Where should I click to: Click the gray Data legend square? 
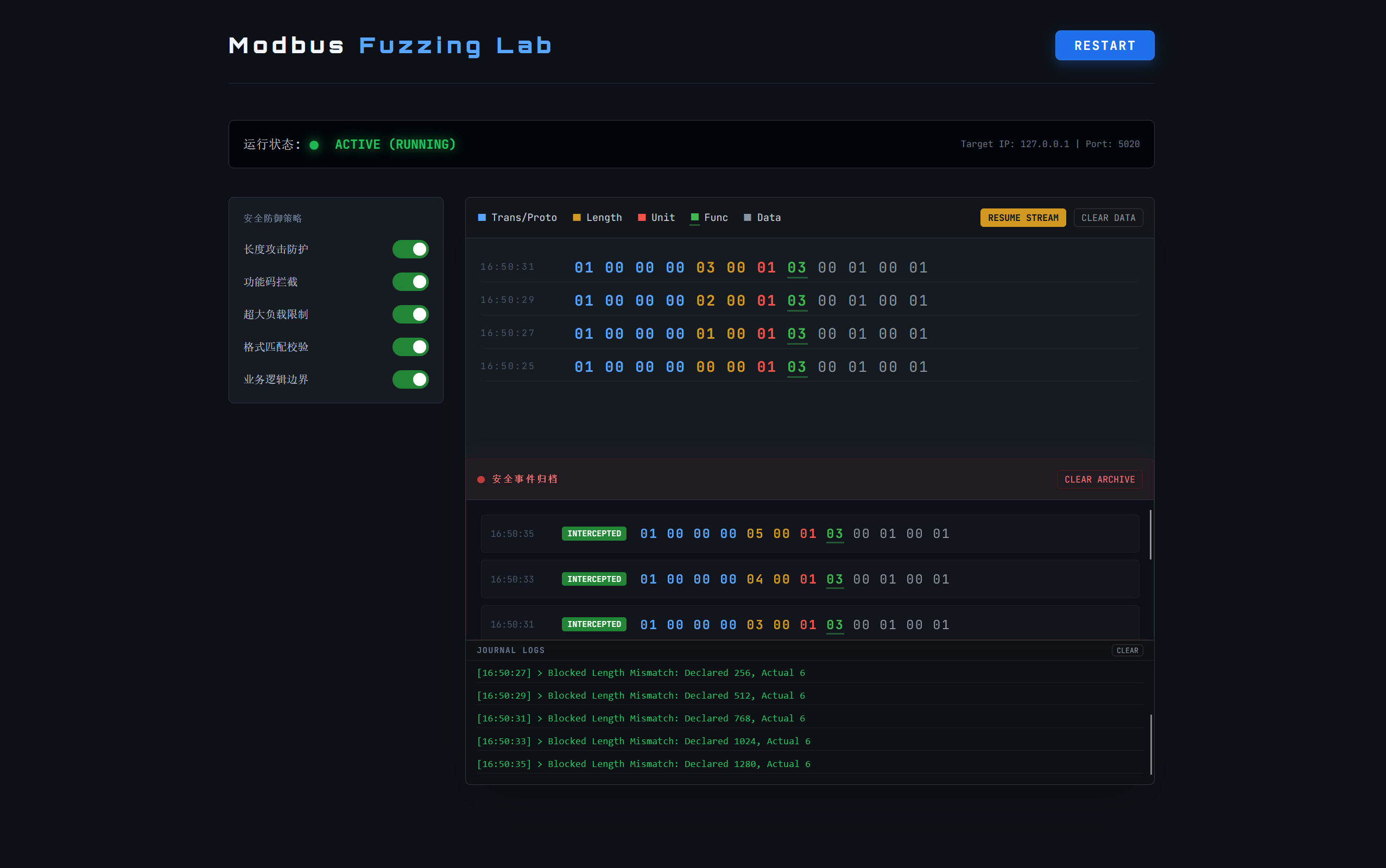coord(748,218)
